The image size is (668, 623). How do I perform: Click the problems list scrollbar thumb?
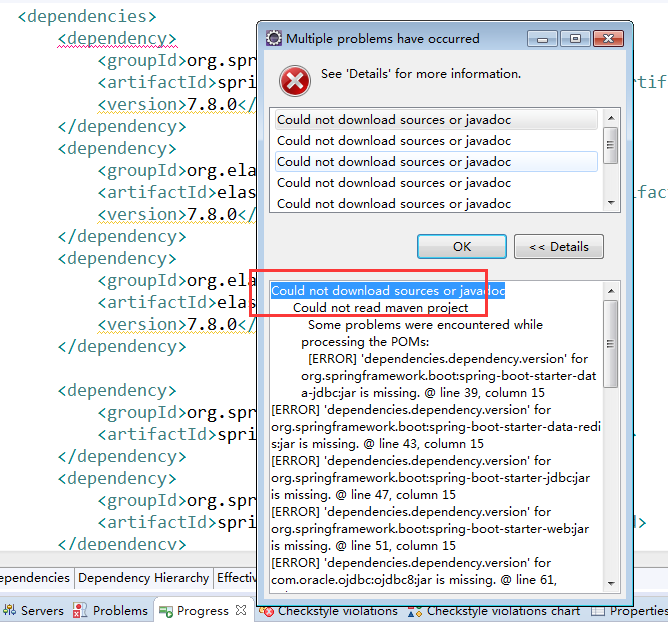coord(611,145)
